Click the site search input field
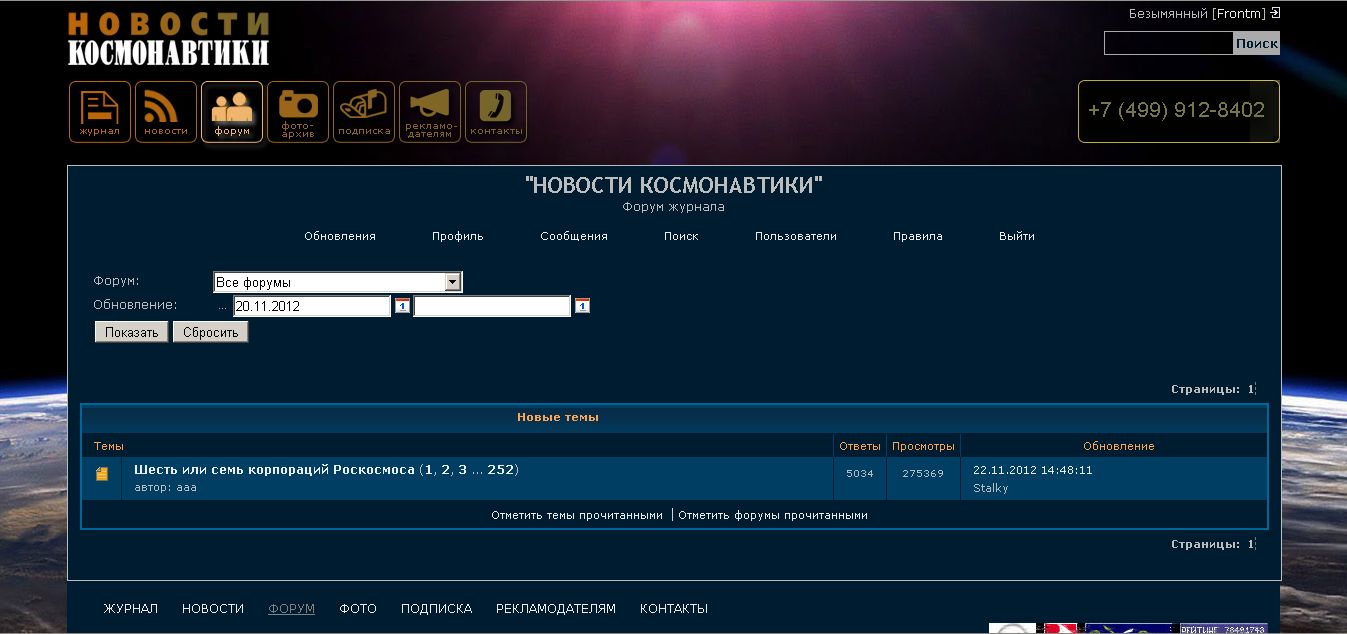The height and width of the screenshot is (634, 1347). point(1168,43)
